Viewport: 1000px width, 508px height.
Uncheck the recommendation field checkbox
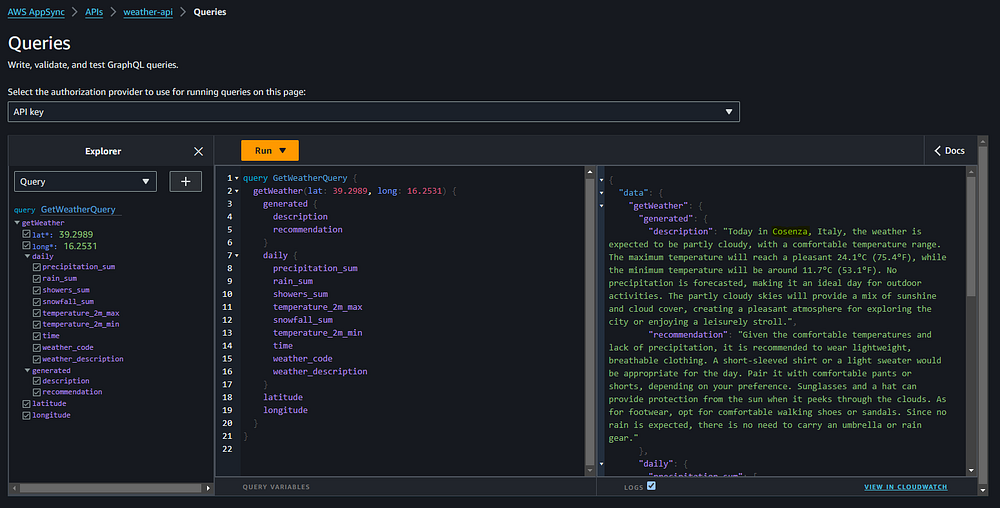tap(36, 392)
